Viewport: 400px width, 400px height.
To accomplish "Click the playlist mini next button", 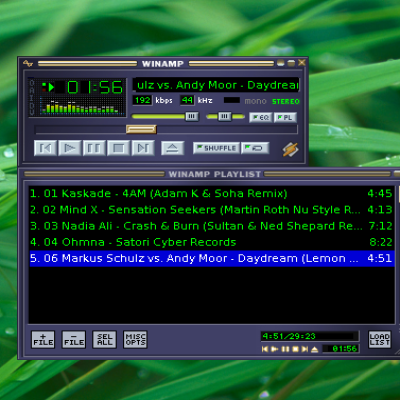I will [305, 349].
